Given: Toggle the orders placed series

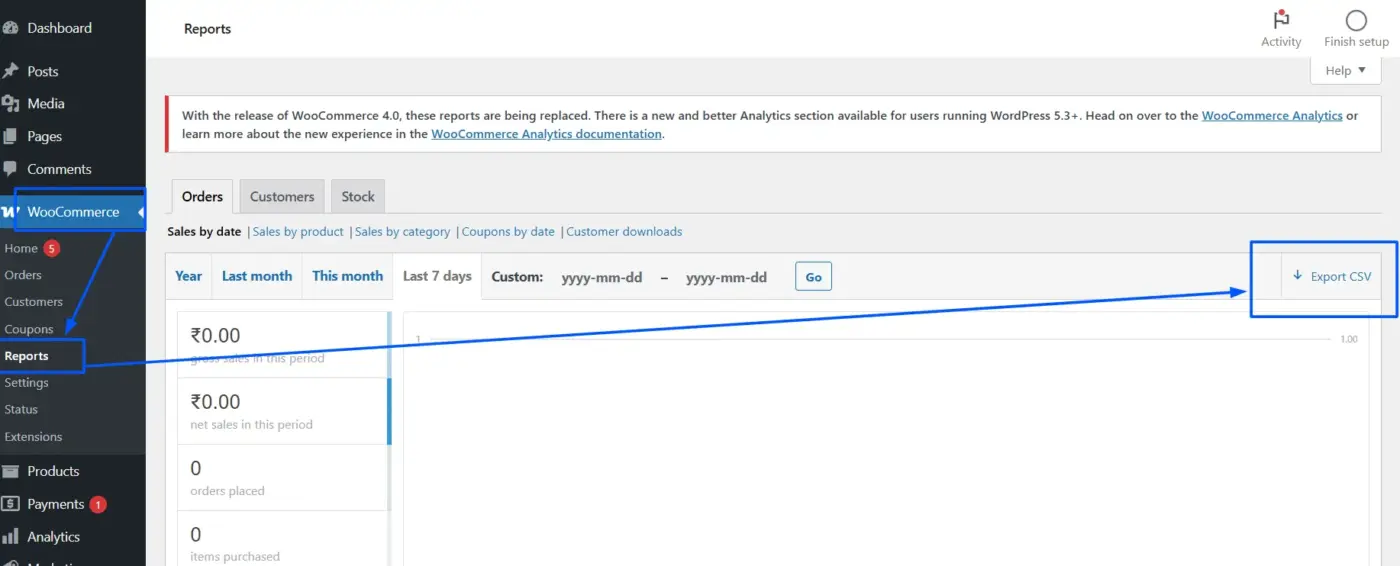Looking at the screenshot, I should coord(284,477).
